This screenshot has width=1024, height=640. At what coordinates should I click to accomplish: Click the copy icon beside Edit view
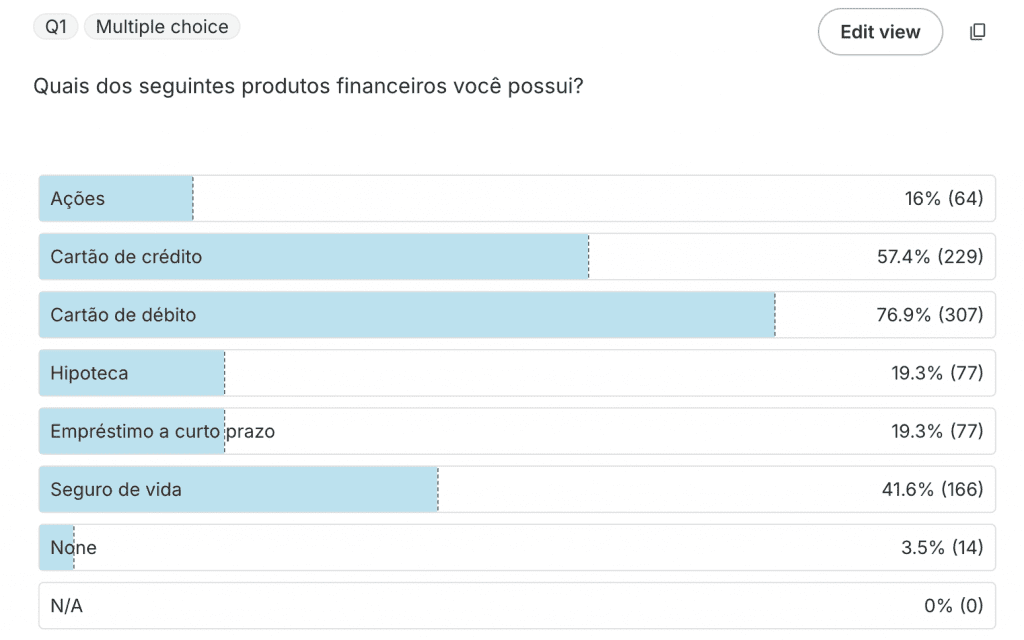[x=978, y=32]
